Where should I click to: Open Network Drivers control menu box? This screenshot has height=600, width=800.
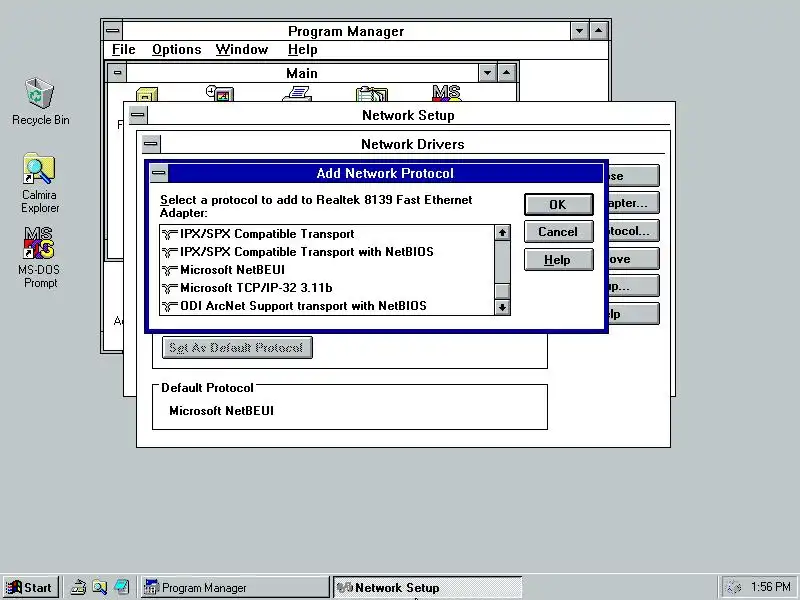pos(151,144)
